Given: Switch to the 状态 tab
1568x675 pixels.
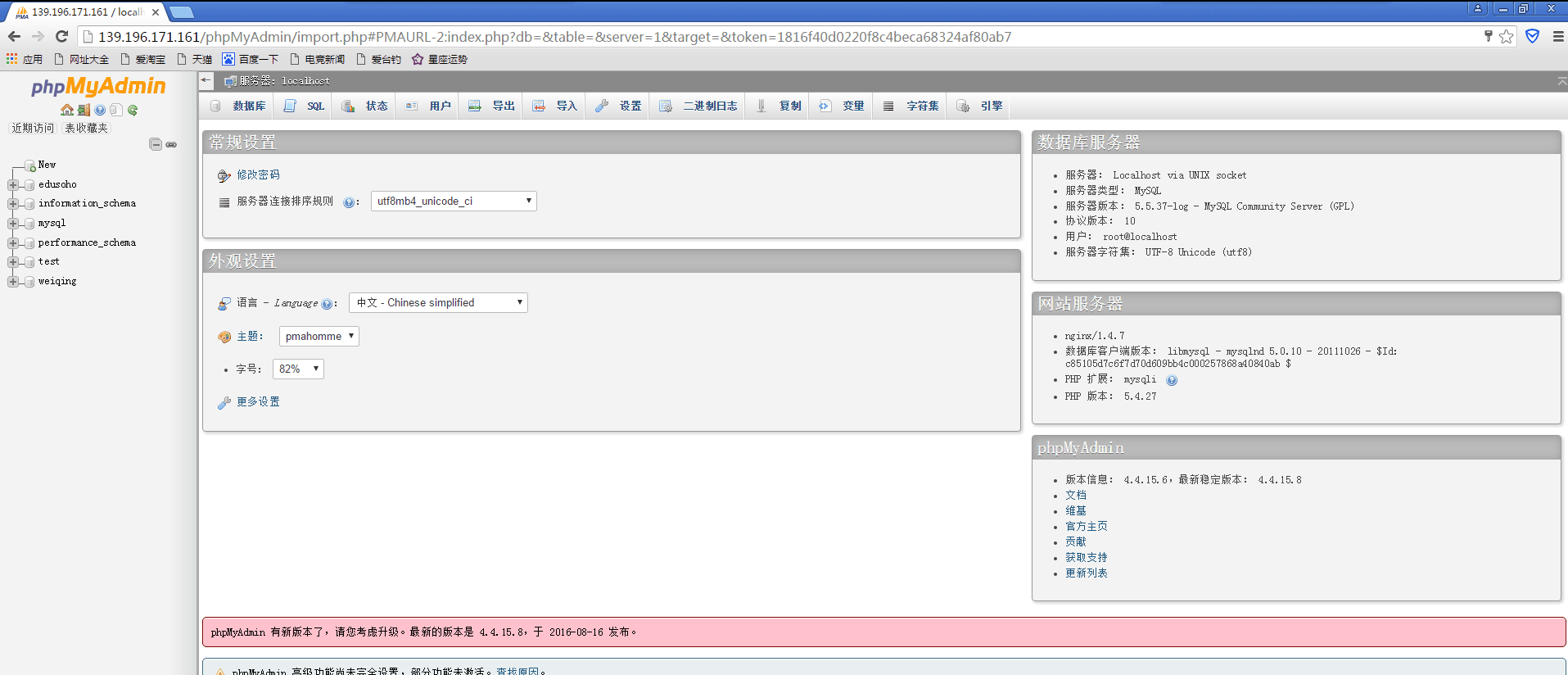Looking at the screenshot, I should tap(364, 106).
